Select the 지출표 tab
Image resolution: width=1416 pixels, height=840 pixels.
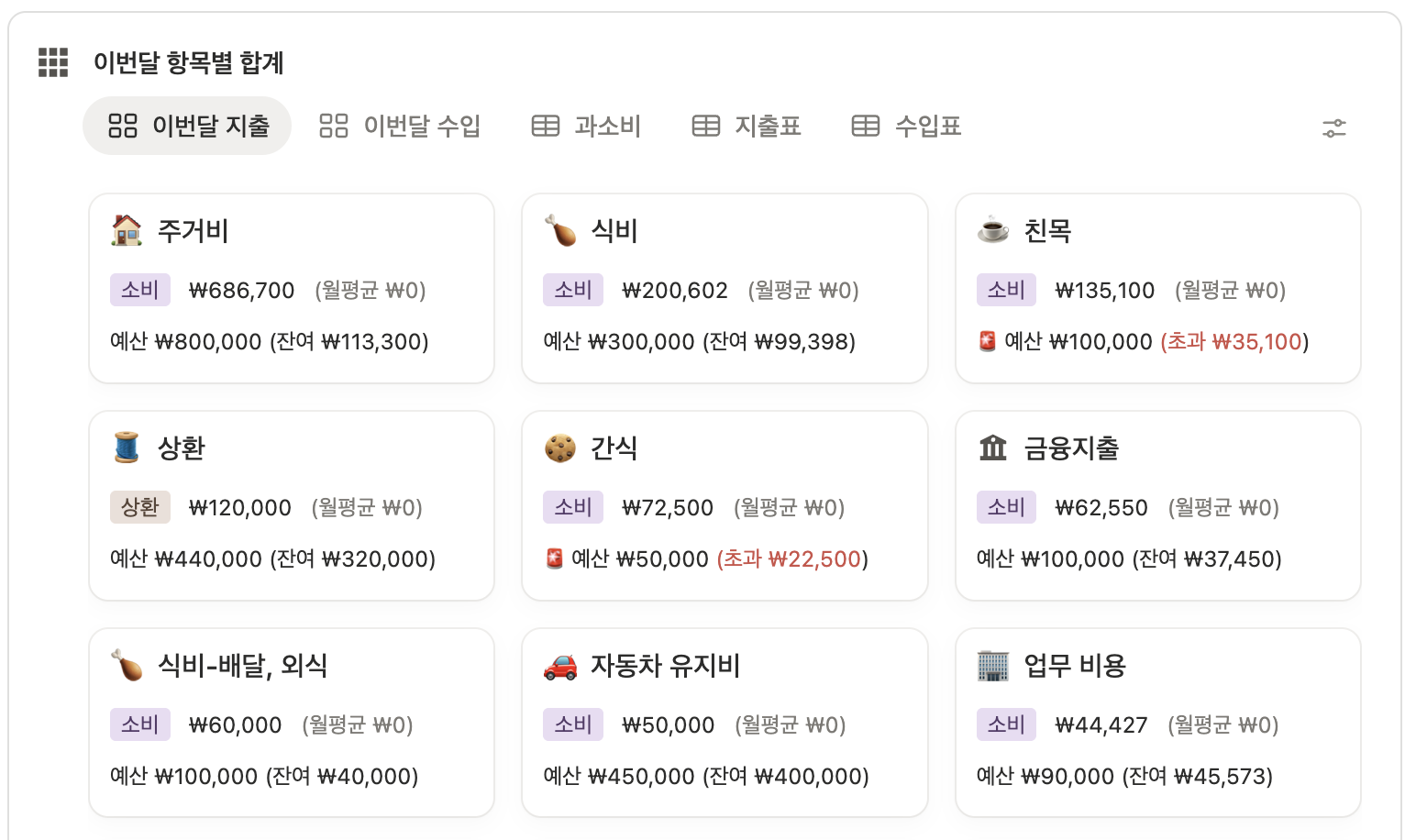tap(747, 126)
